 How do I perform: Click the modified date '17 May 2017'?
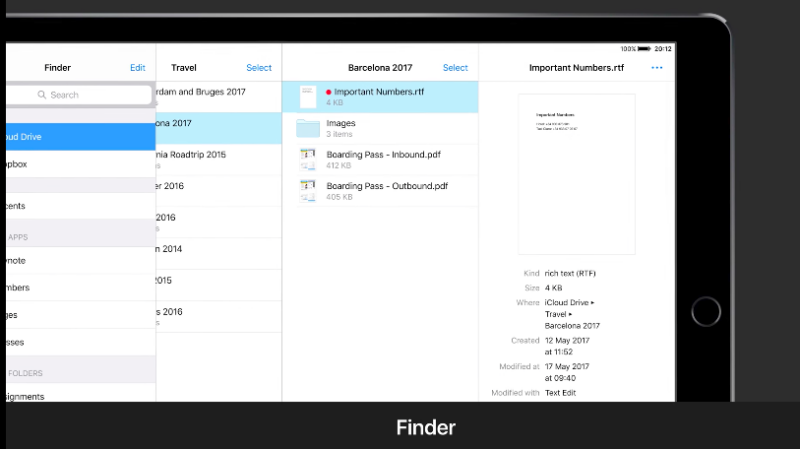click(567, 366)
